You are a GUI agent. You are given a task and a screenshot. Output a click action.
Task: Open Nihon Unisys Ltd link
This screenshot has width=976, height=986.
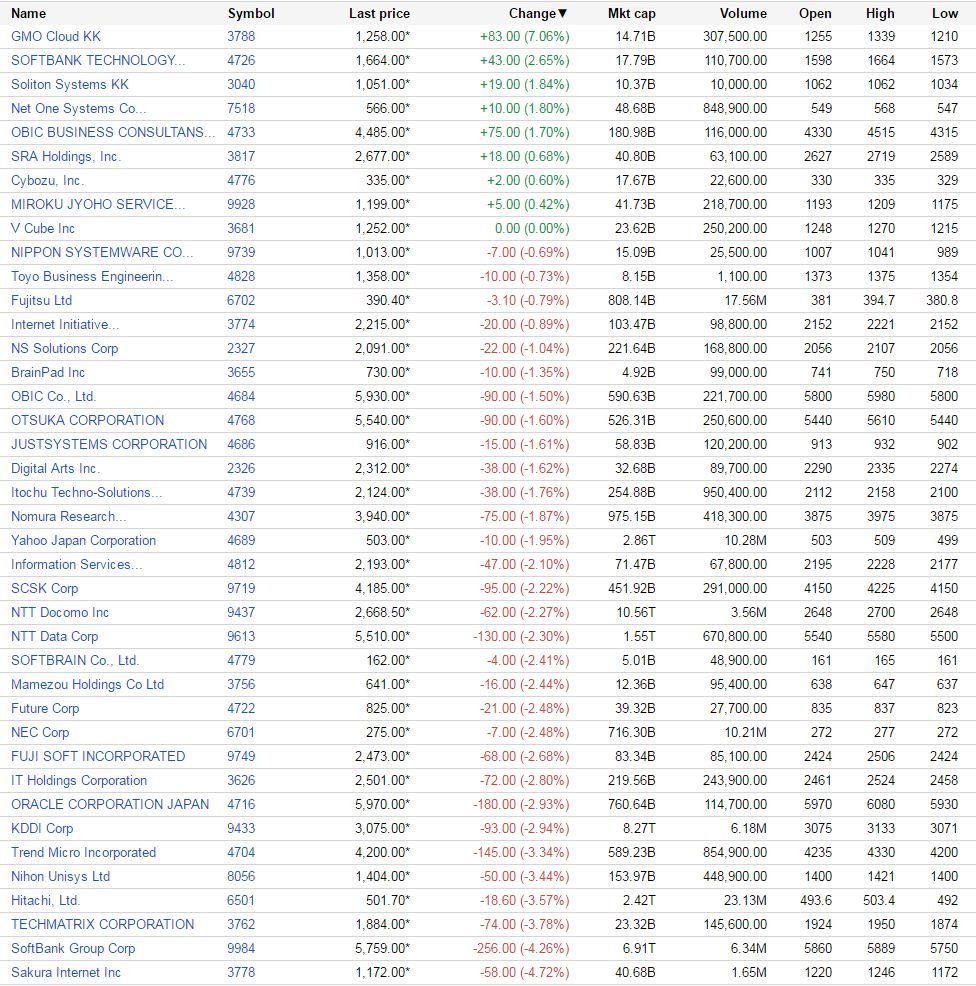(x=60, y=877)
